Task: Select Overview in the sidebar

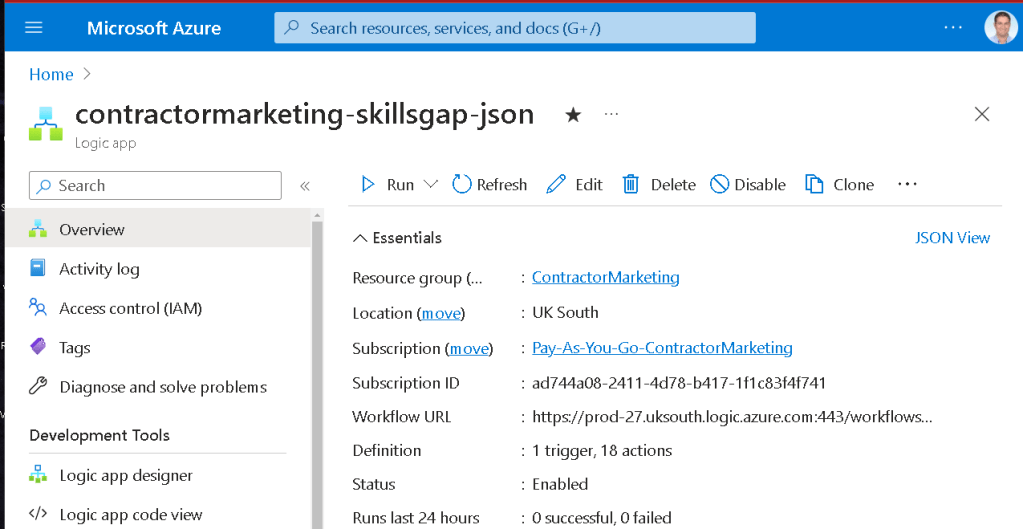Action: 158,229
